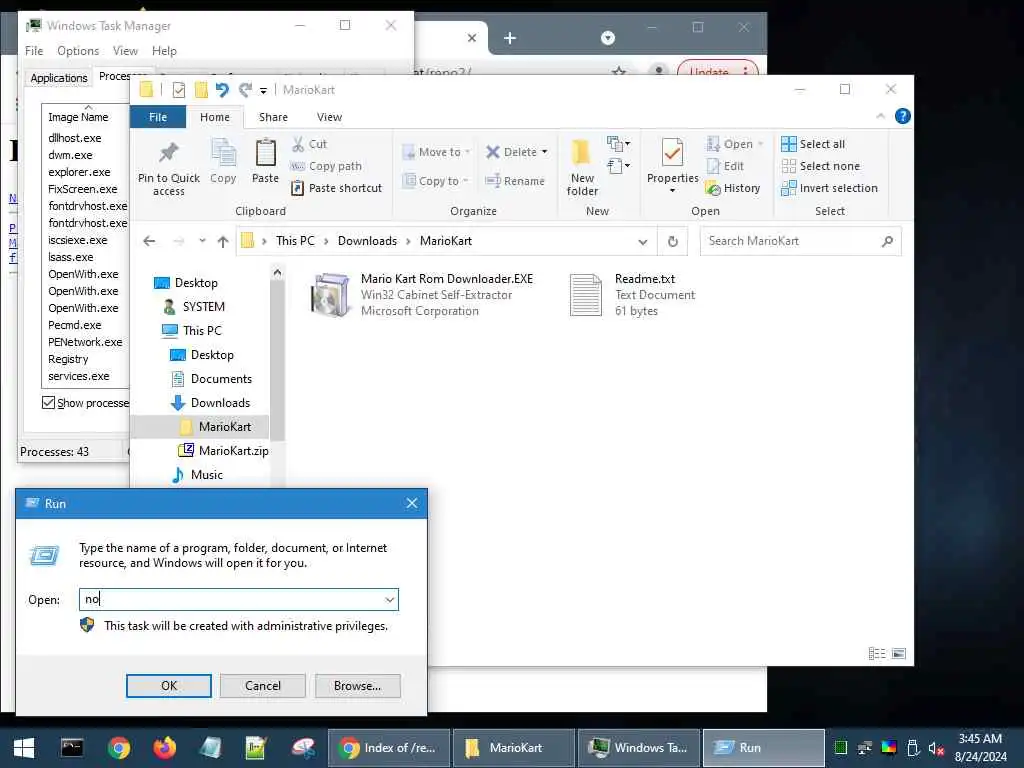Image resolution: width=1024 pixels, height=768 pixels.
Task: Switch to details view layout icon
Action: [877, 653]
